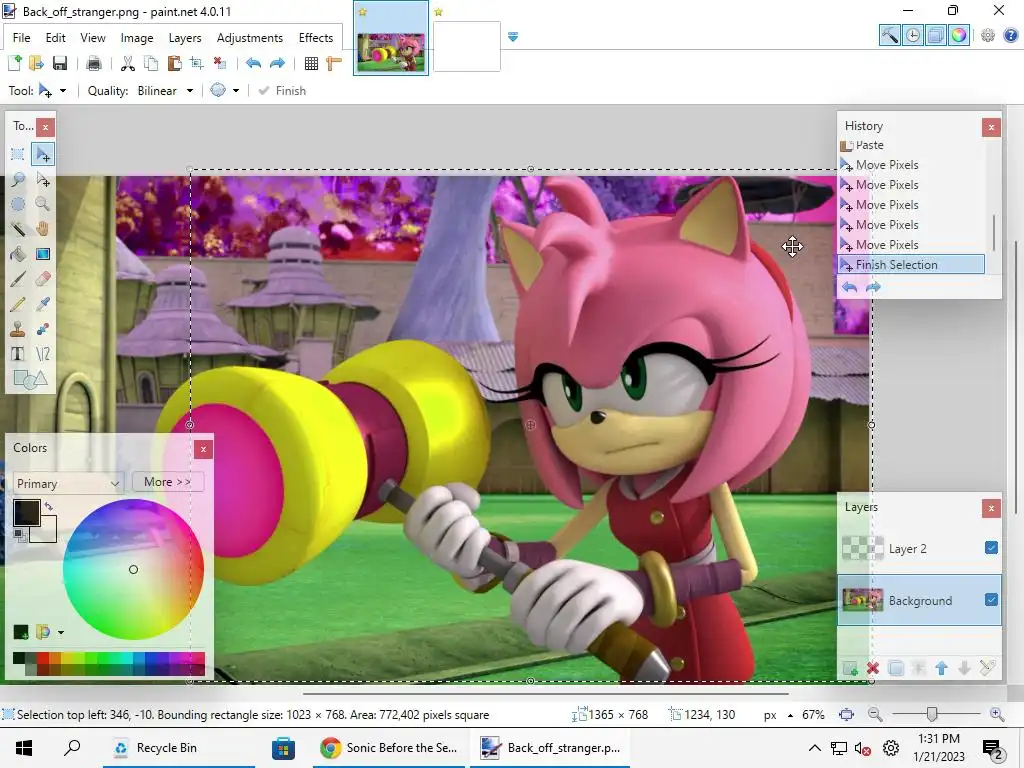Screen dimensions: 1024x768
Task: Open the palette management dropdown arrow
Action: click(x=61, y=632)
